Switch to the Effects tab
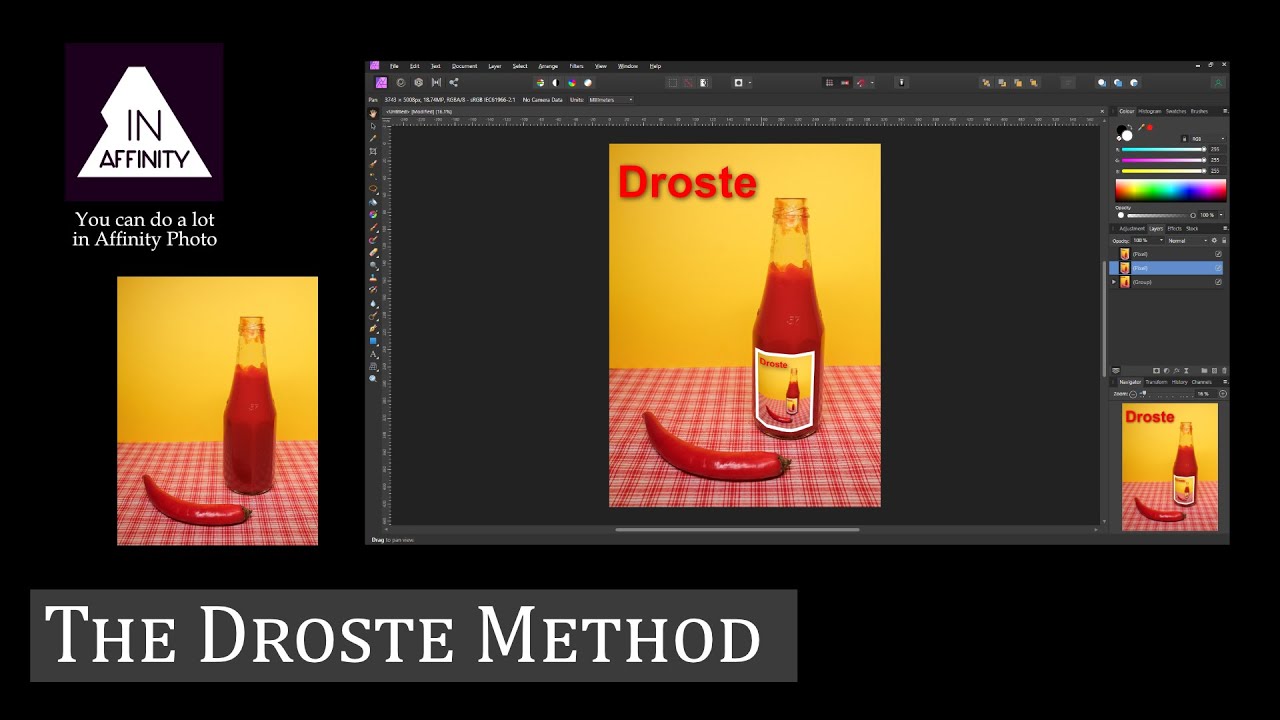 1174,229
